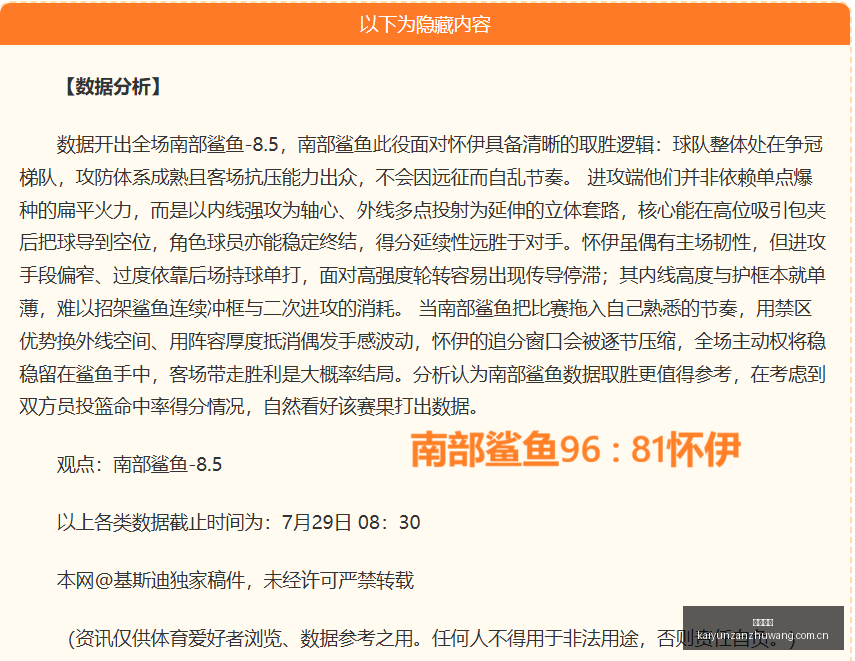The width and height of the screenshot is (855, 661).
Task: Click the paragraph line starting '薄，难以招架鲨鱼'
Action: (x=416, y=309)
